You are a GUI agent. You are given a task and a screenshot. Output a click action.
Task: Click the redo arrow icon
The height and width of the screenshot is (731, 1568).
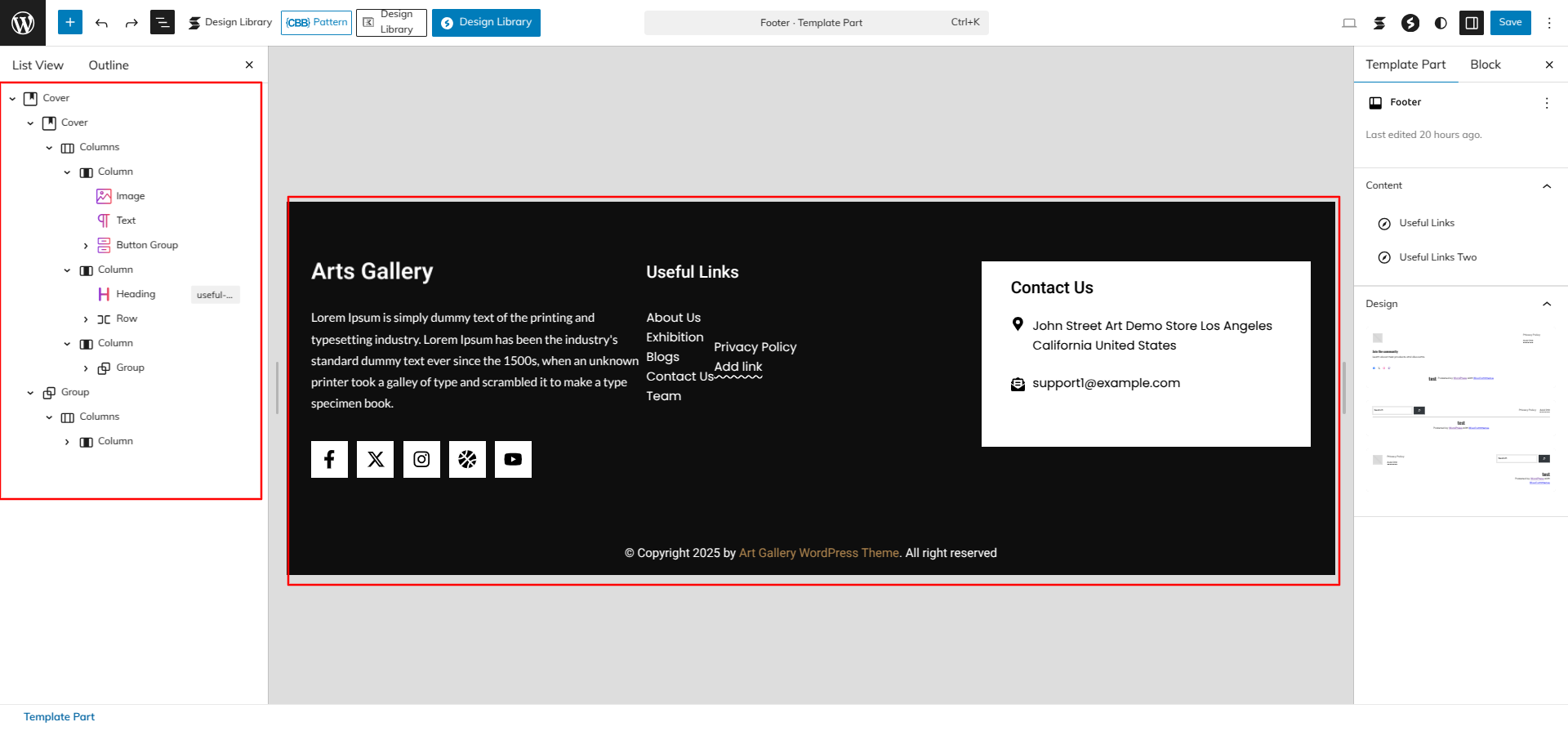[x=131, y=23]
